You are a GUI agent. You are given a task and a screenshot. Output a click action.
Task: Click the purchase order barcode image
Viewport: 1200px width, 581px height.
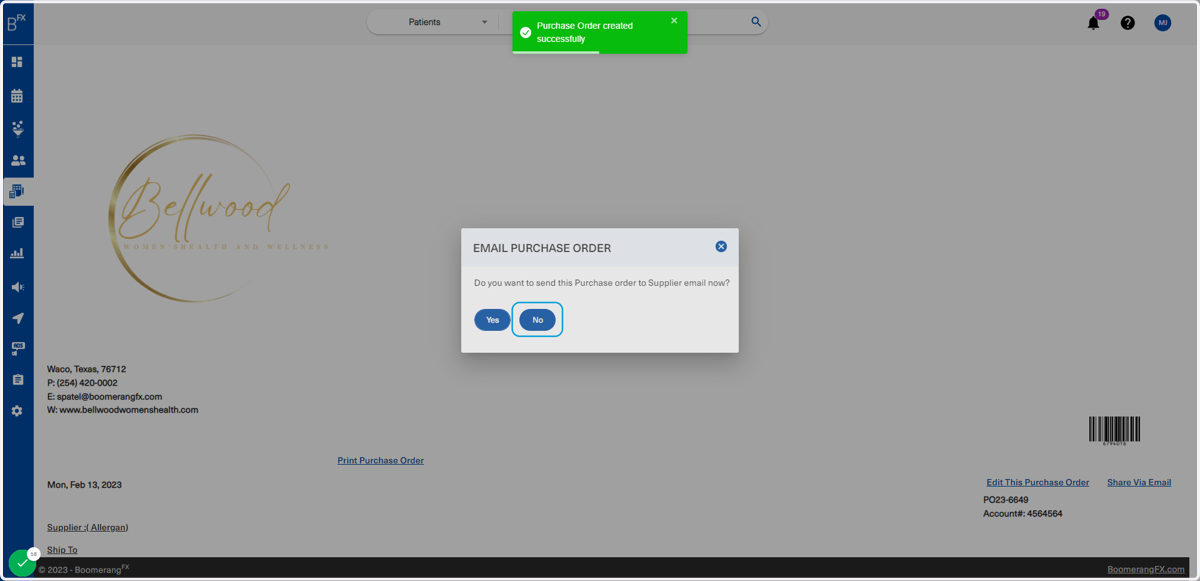point(1114,430)
